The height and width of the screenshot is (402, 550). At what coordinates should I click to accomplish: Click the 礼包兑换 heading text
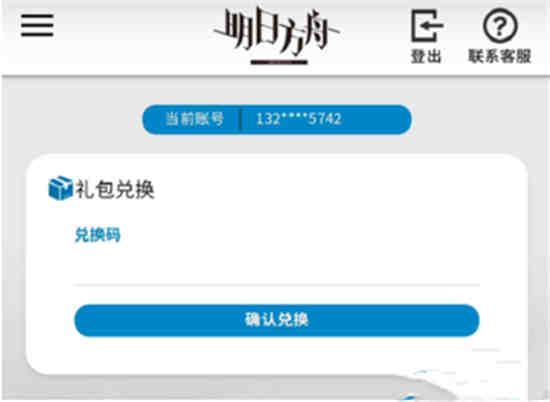click(x=115, y=189)
